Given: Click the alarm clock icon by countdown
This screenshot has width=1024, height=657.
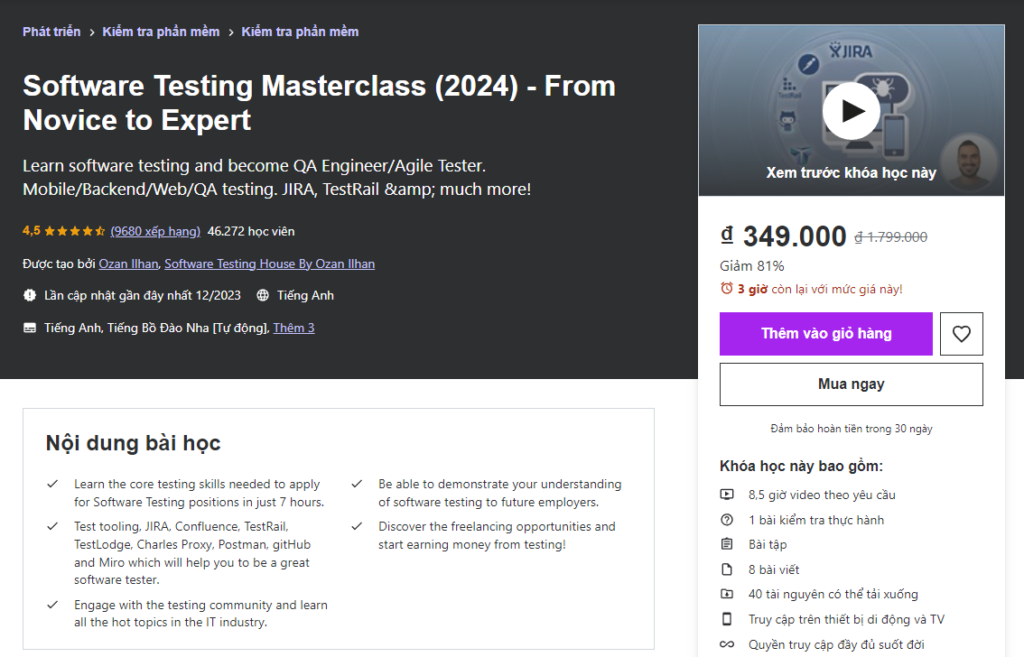Looking at the screenshot, I should [727, 289].
